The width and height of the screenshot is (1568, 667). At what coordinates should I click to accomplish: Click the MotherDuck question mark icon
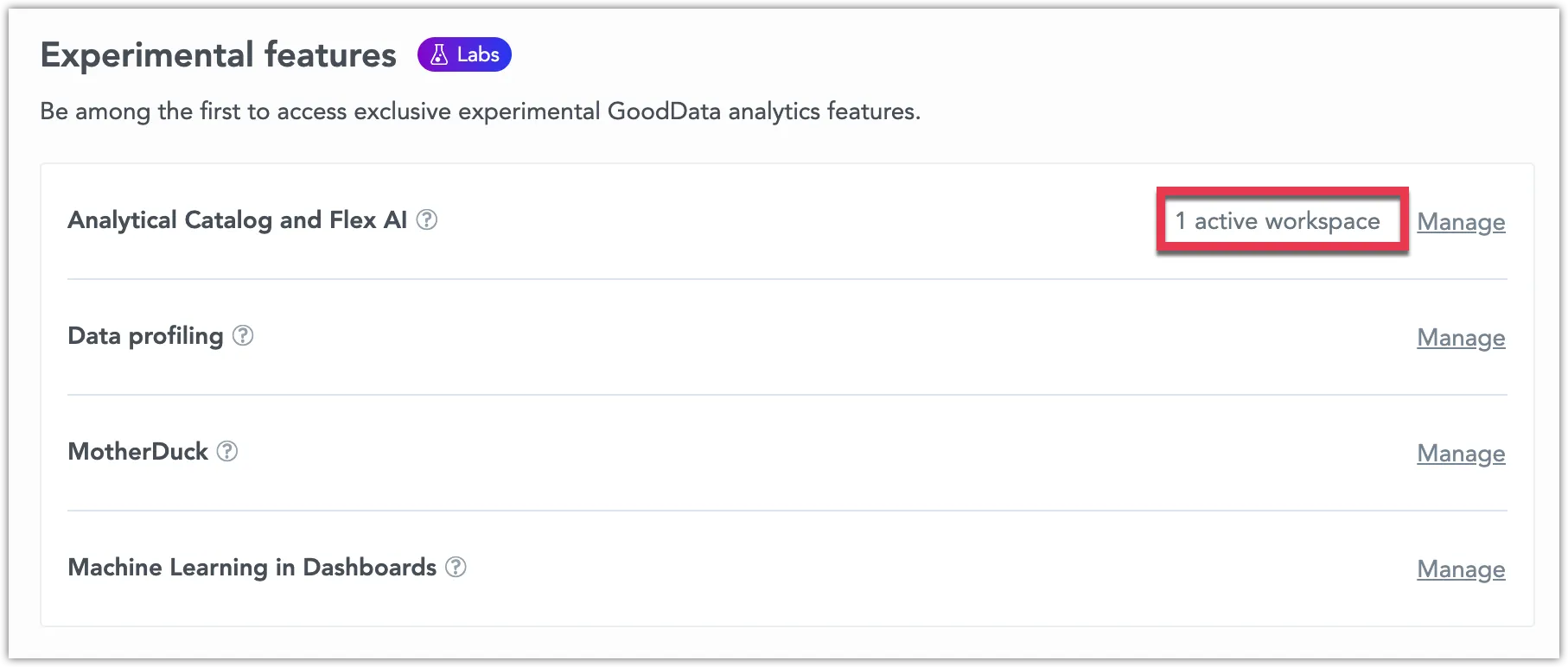pyautogui.click(x=226, y=451)
